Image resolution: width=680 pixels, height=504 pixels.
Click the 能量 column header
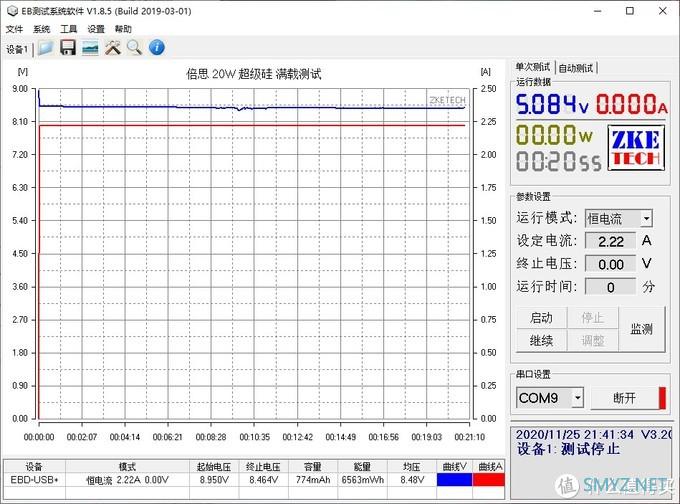coord(363,466)
